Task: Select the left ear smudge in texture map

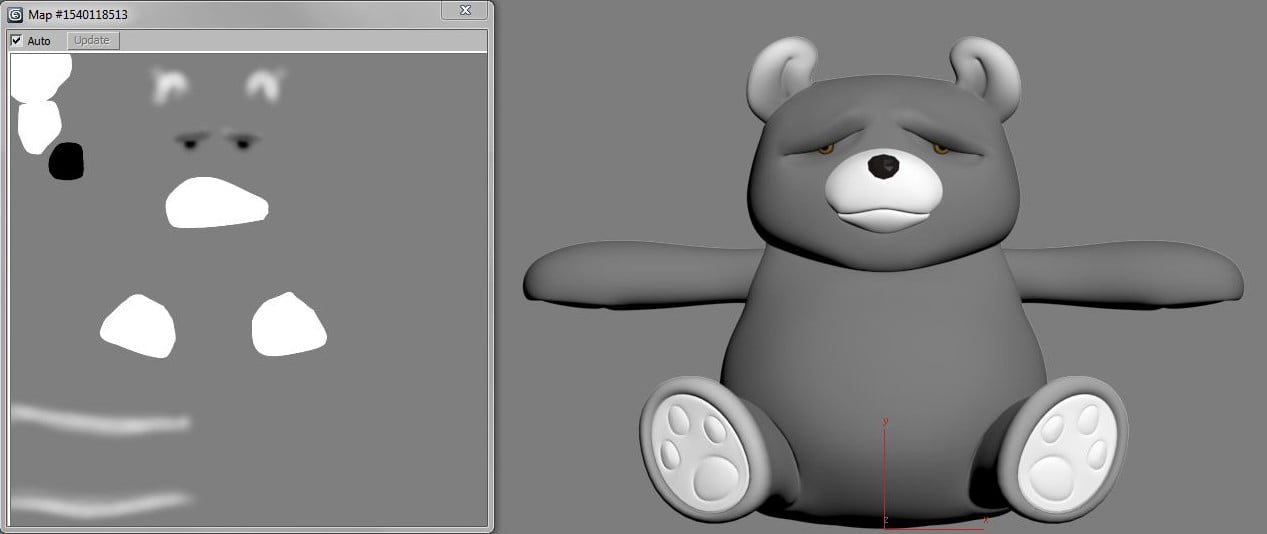Action: pos(170,87)
